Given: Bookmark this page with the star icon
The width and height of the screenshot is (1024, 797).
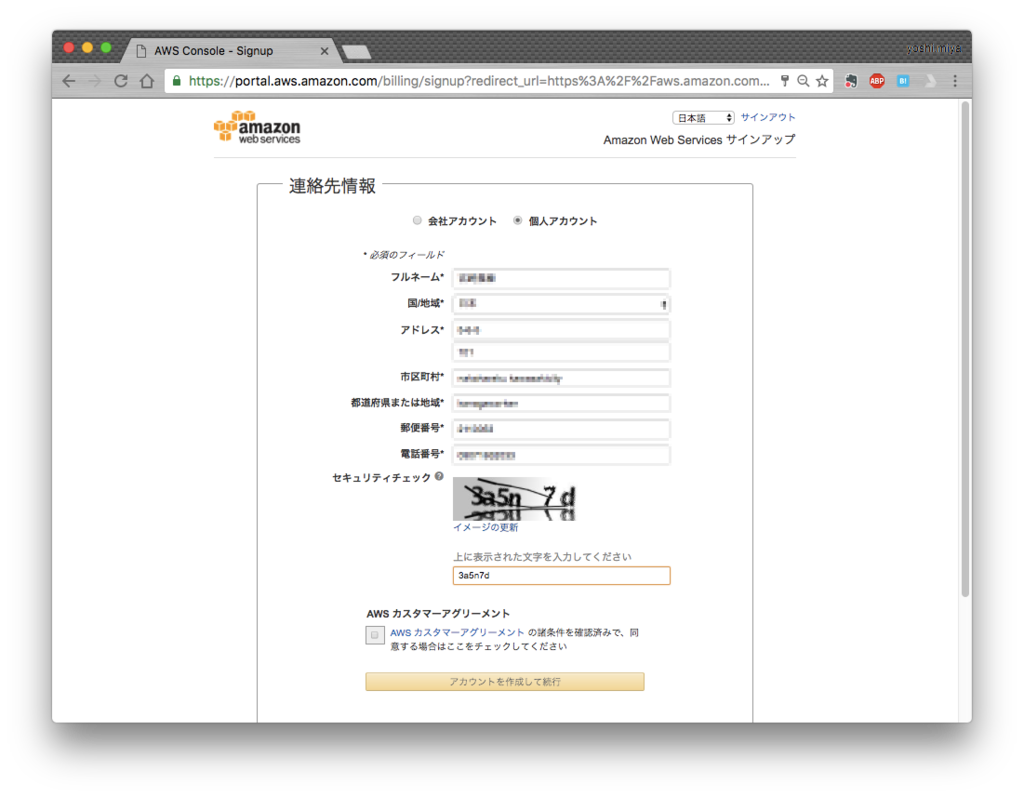Looking at the screenshot, I should click(822, 81).
